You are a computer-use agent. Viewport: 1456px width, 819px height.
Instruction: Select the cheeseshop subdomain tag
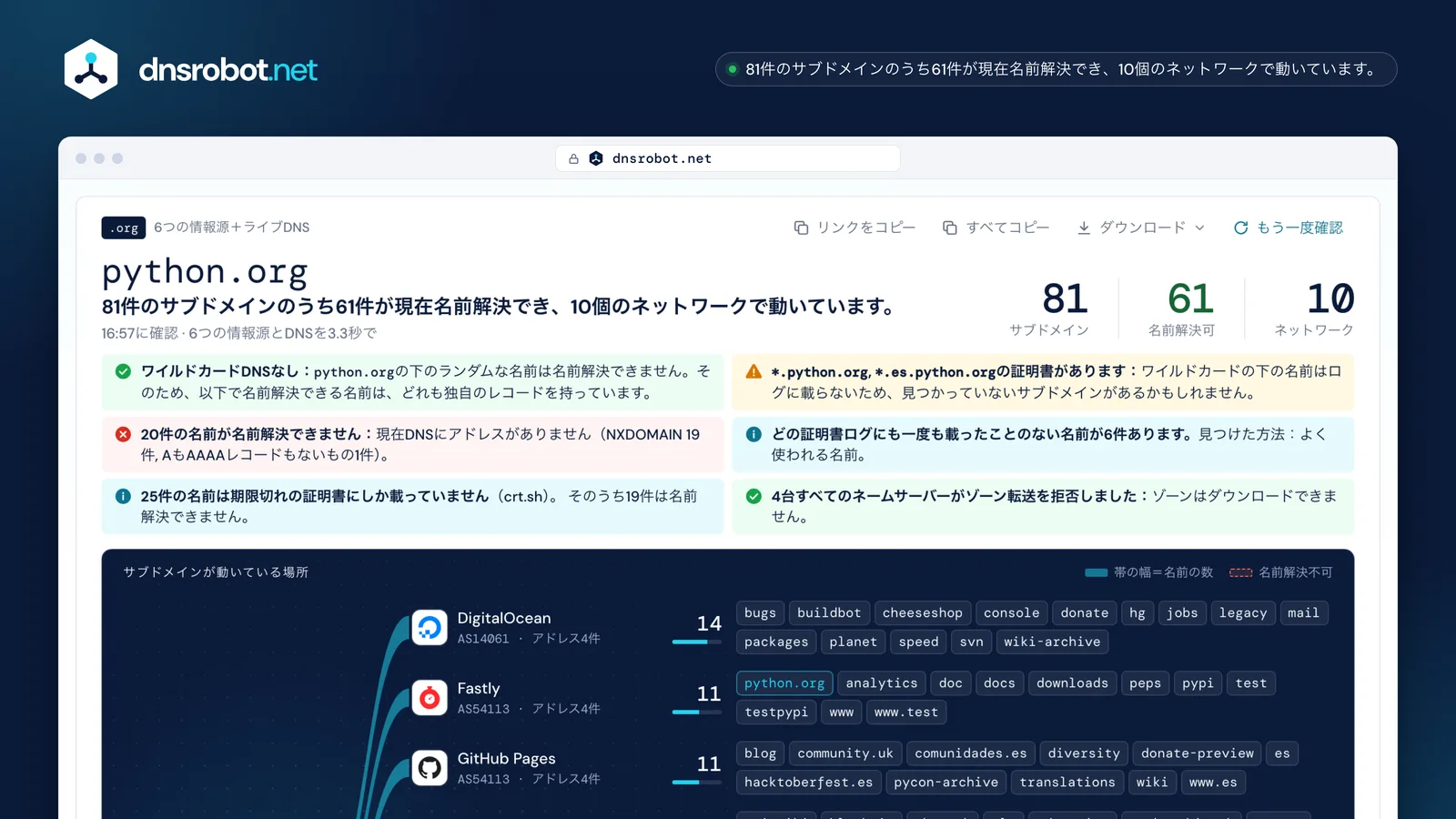922,613
